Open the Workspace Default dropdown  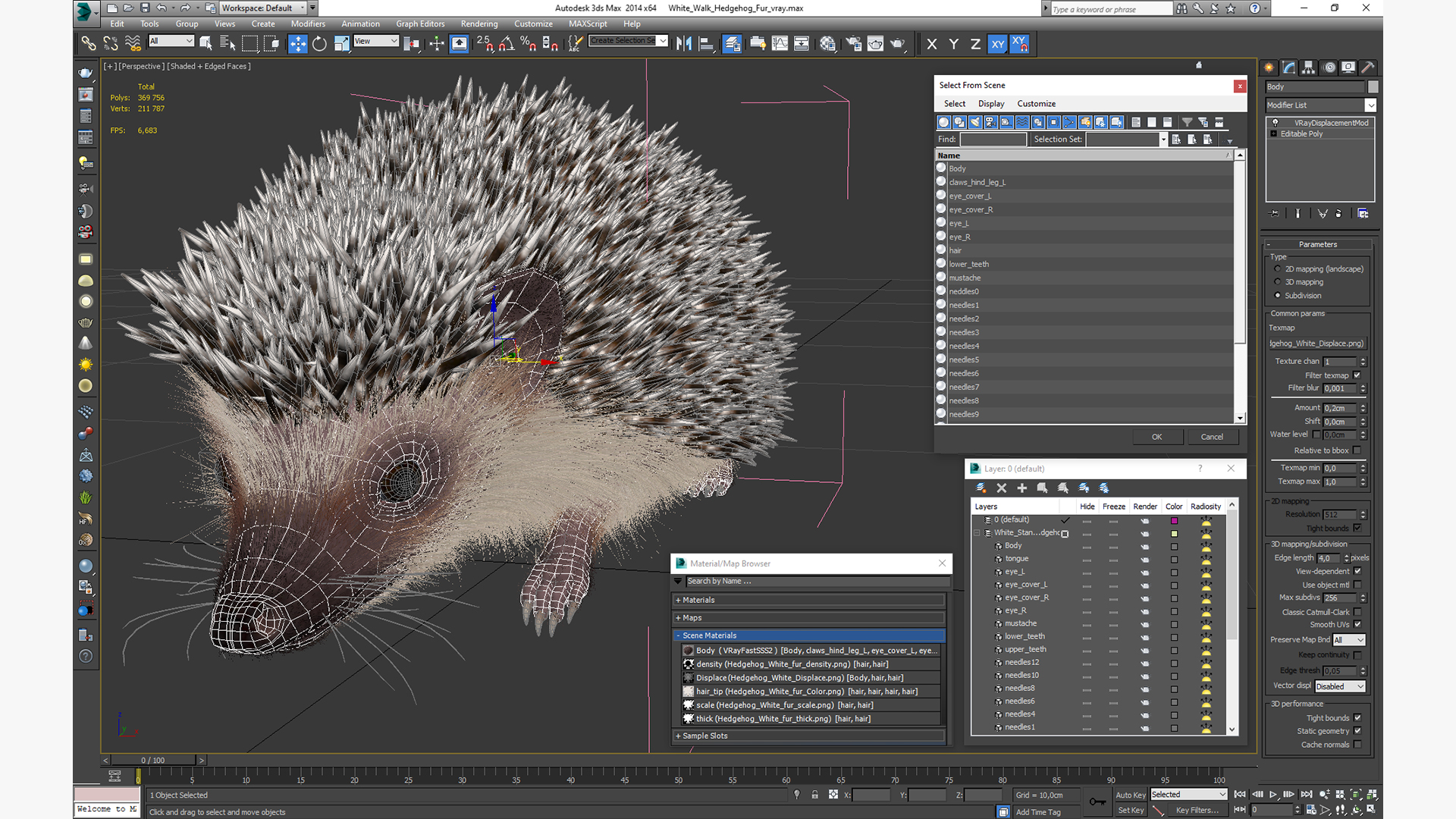click(262, 8)
